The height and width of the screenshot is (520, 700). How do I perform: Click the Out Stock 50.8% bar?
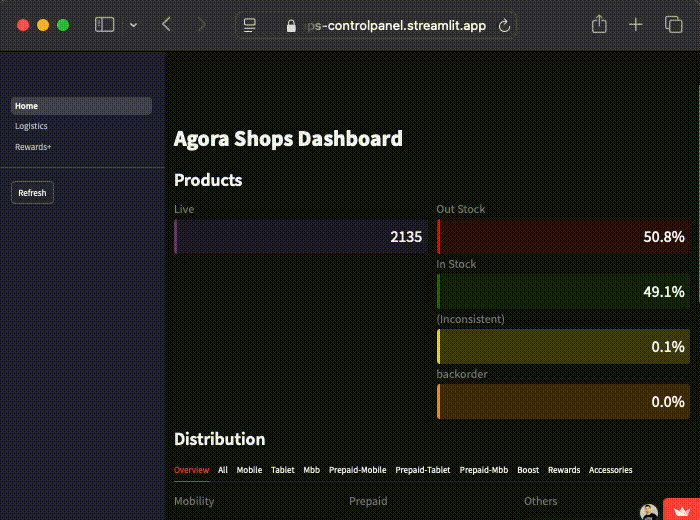point(563,237)
